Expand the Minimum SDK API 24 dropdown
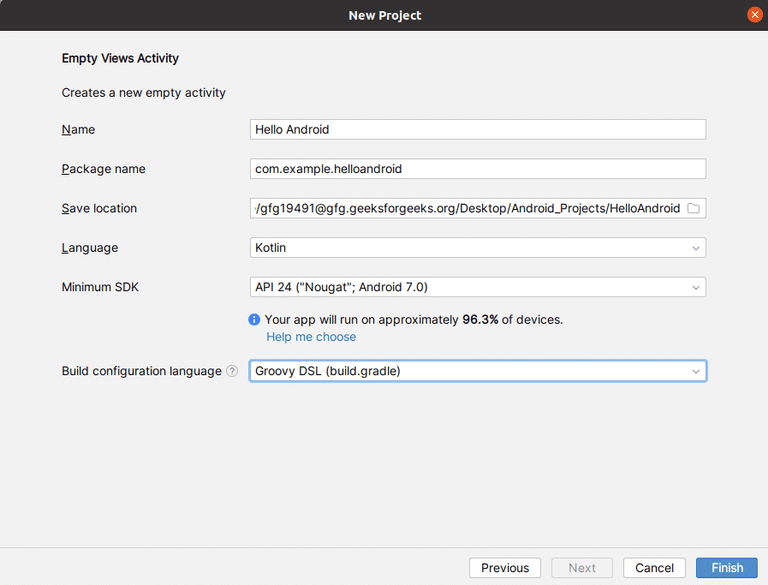768x585 pixels. [x=477, y=287]
